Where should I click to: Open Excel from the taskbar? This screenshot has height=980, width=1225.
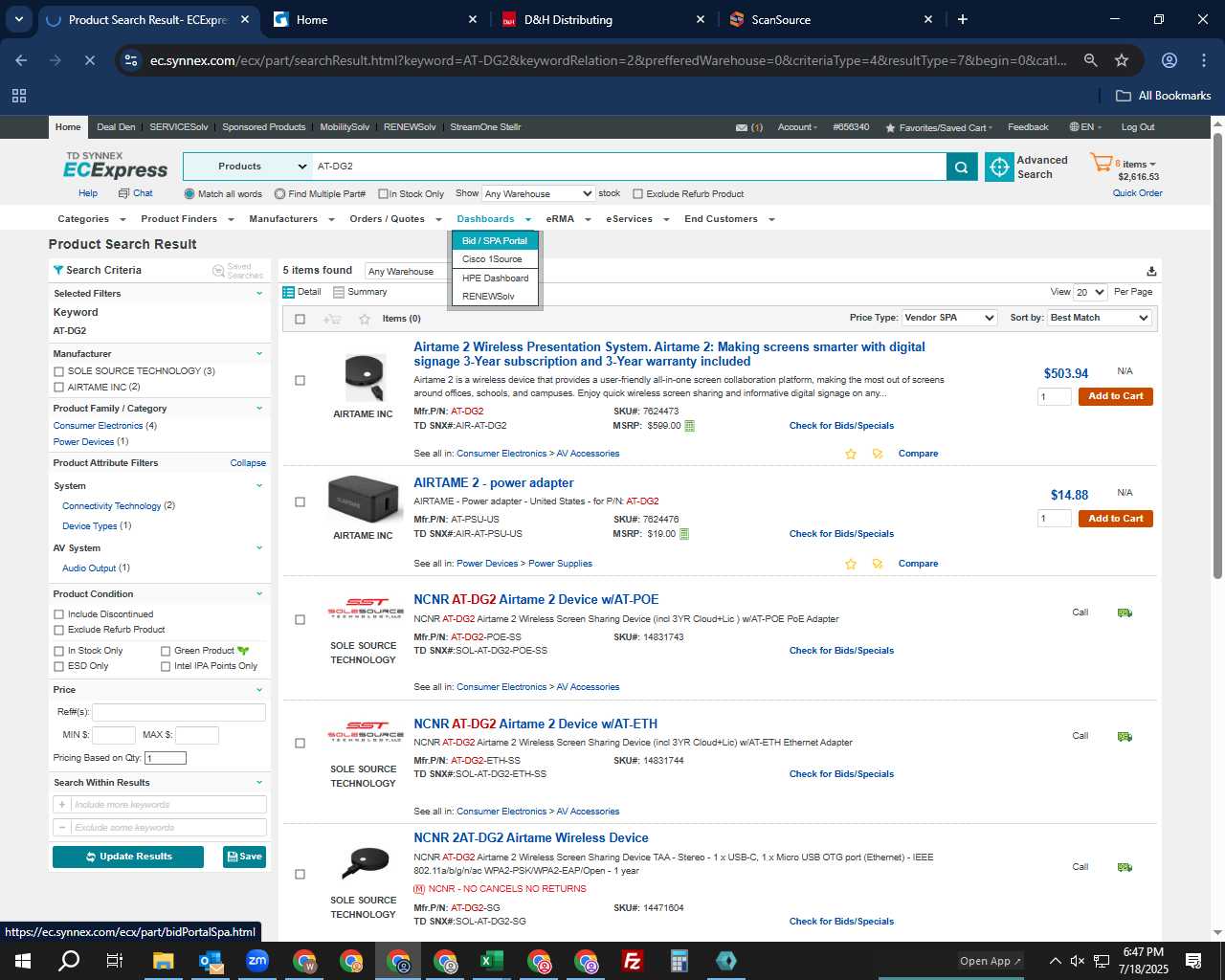pyautogui.click(x=492, y=961)
